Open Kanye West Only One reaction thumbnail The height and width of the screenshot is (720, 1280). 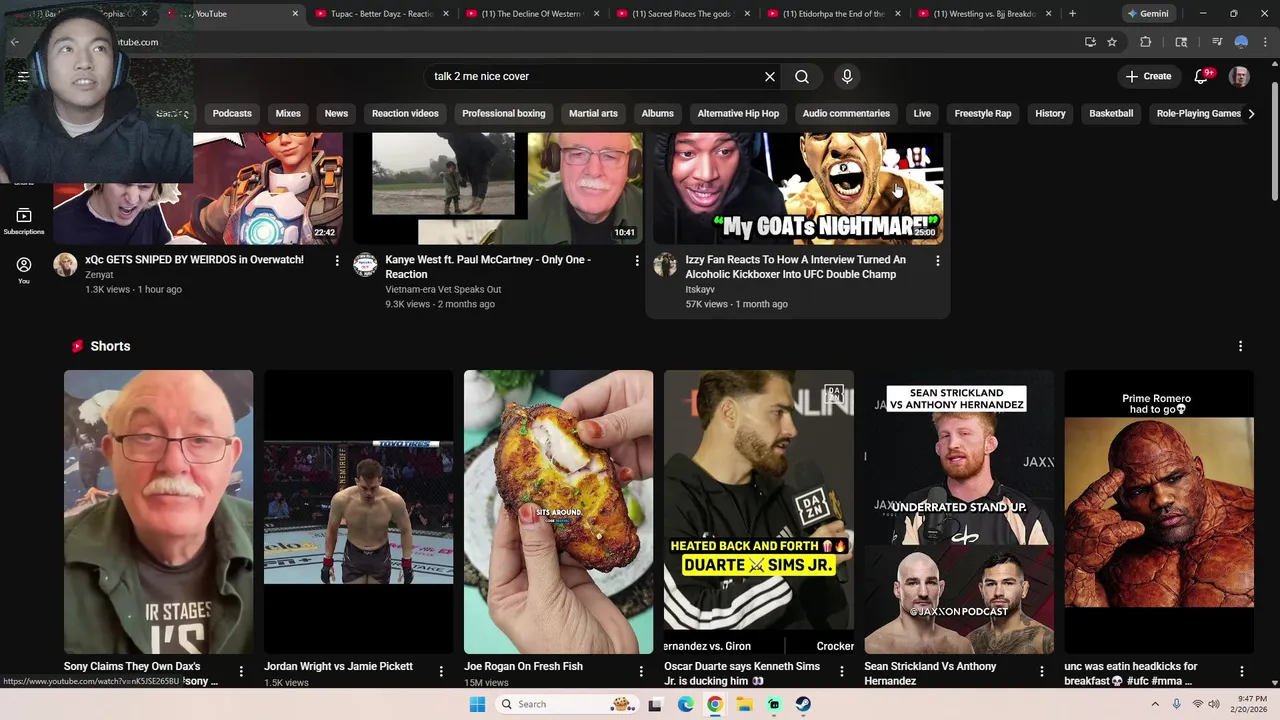tap(498, 188)
